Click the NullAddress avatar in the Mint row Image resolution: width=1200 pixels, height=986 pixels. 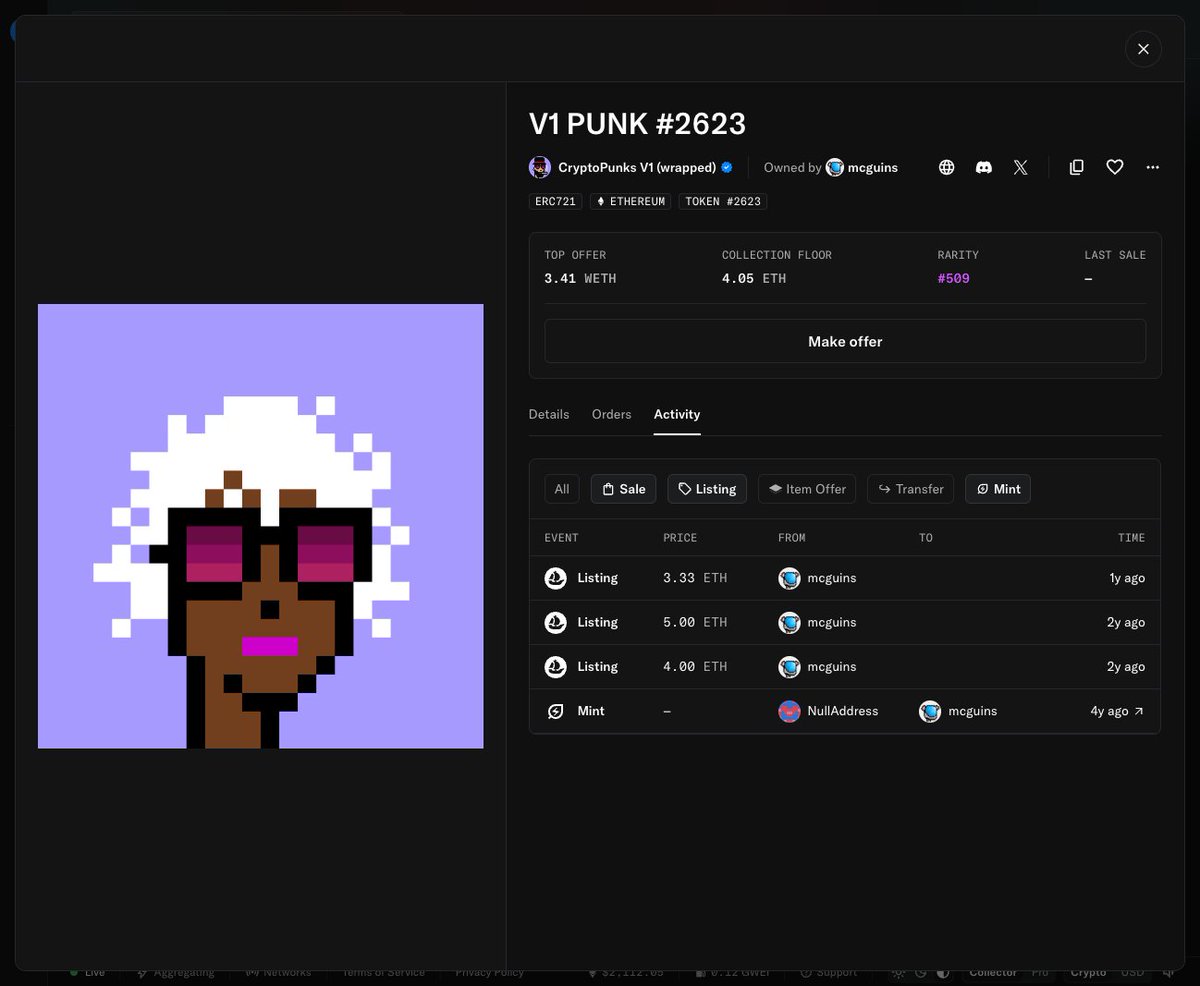point(789,711)
